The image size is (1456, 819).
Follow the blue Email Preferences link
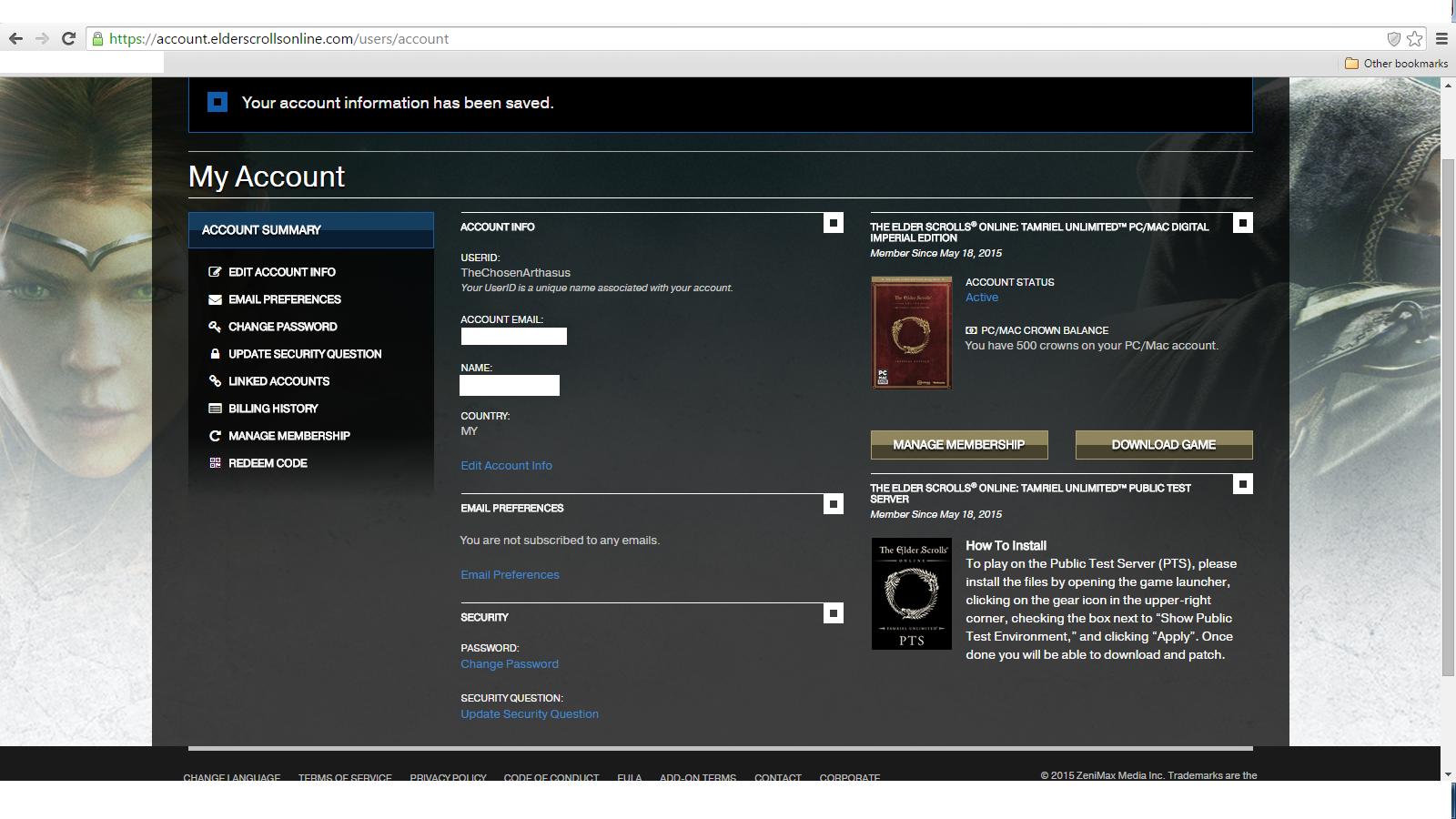510,574
